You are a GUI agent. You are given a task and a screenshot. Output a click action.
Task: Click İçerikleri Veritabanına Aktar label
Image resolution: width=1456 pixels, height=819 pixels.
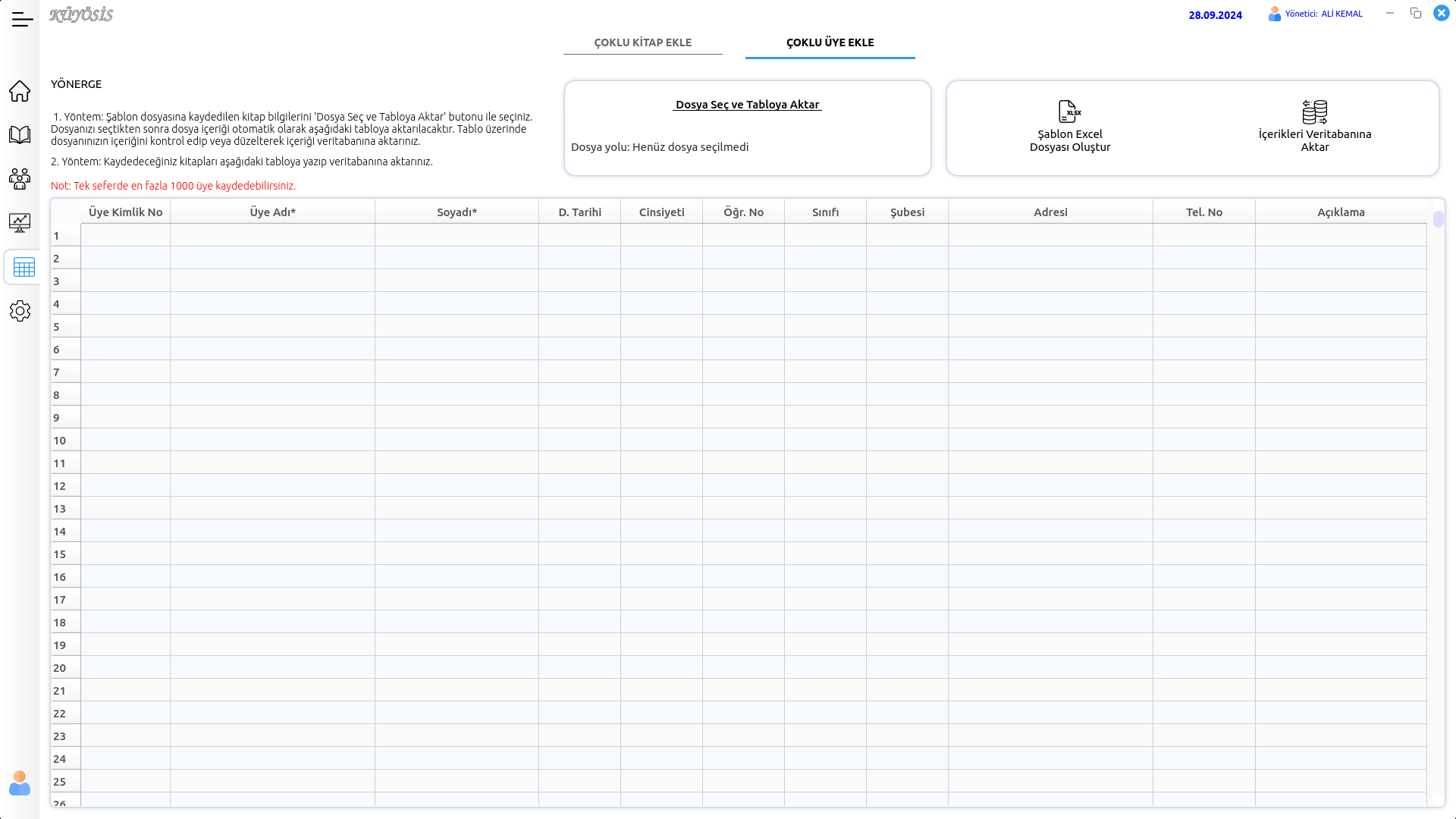1314,140
